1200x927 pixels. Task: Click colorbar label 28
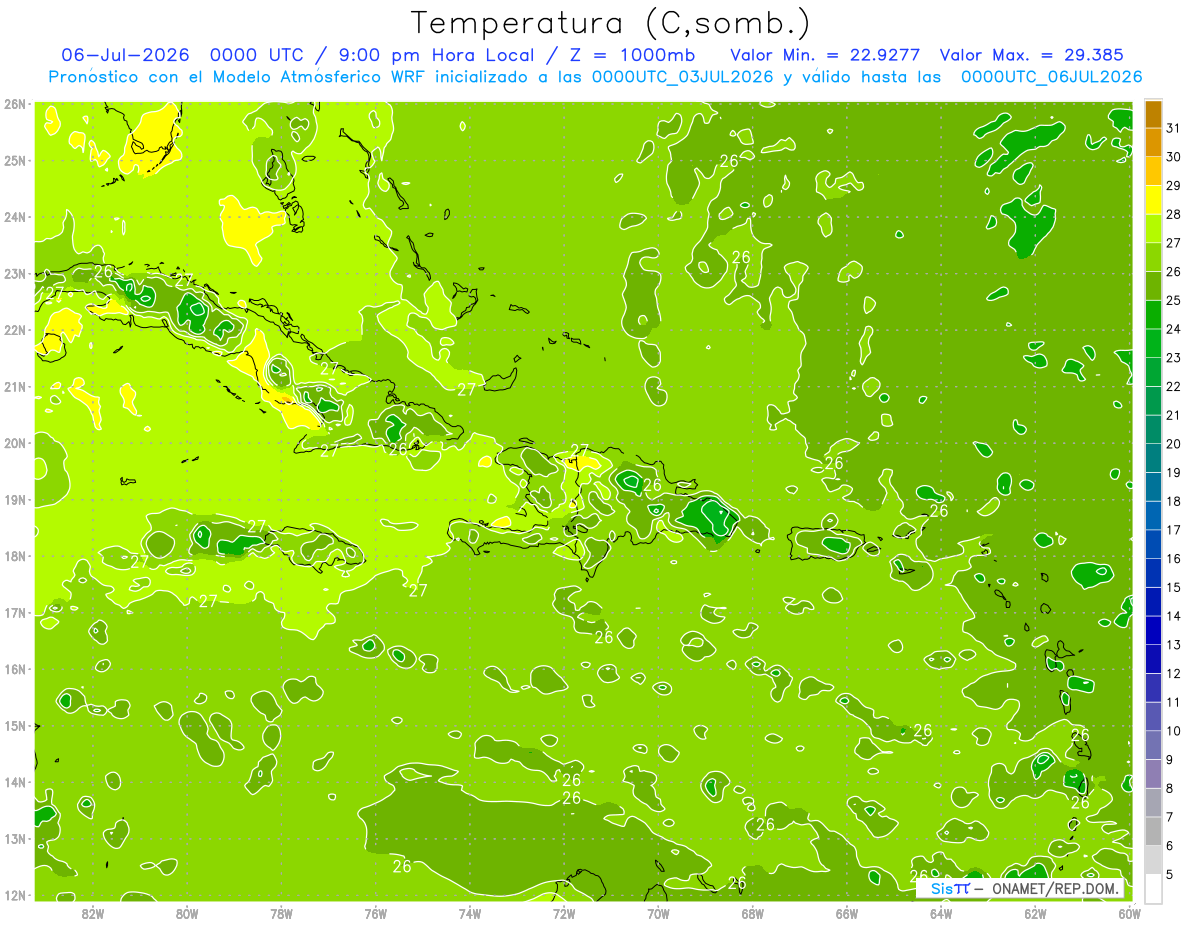pos(1174,214)
